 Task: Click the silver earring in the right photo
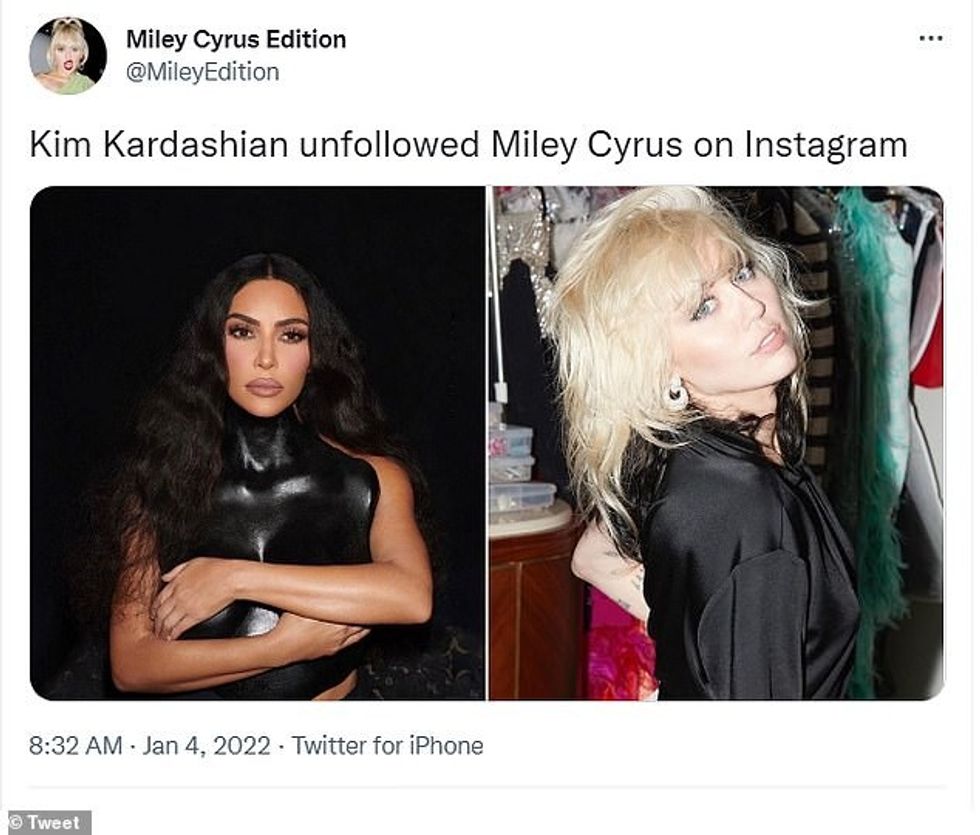click(x=677, y=393)
